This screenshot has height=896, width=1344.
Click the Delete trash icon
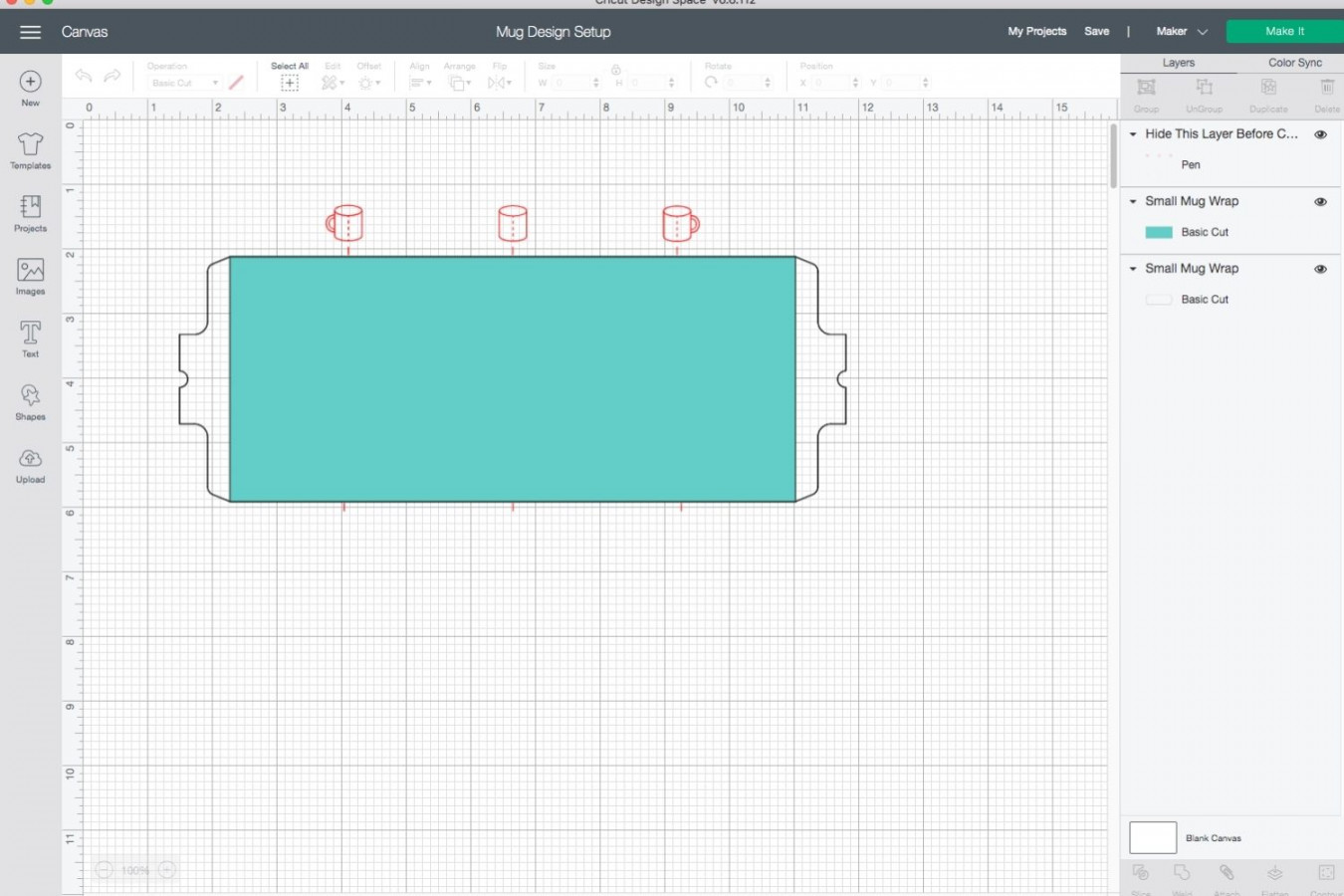[x=1326, y=88]
